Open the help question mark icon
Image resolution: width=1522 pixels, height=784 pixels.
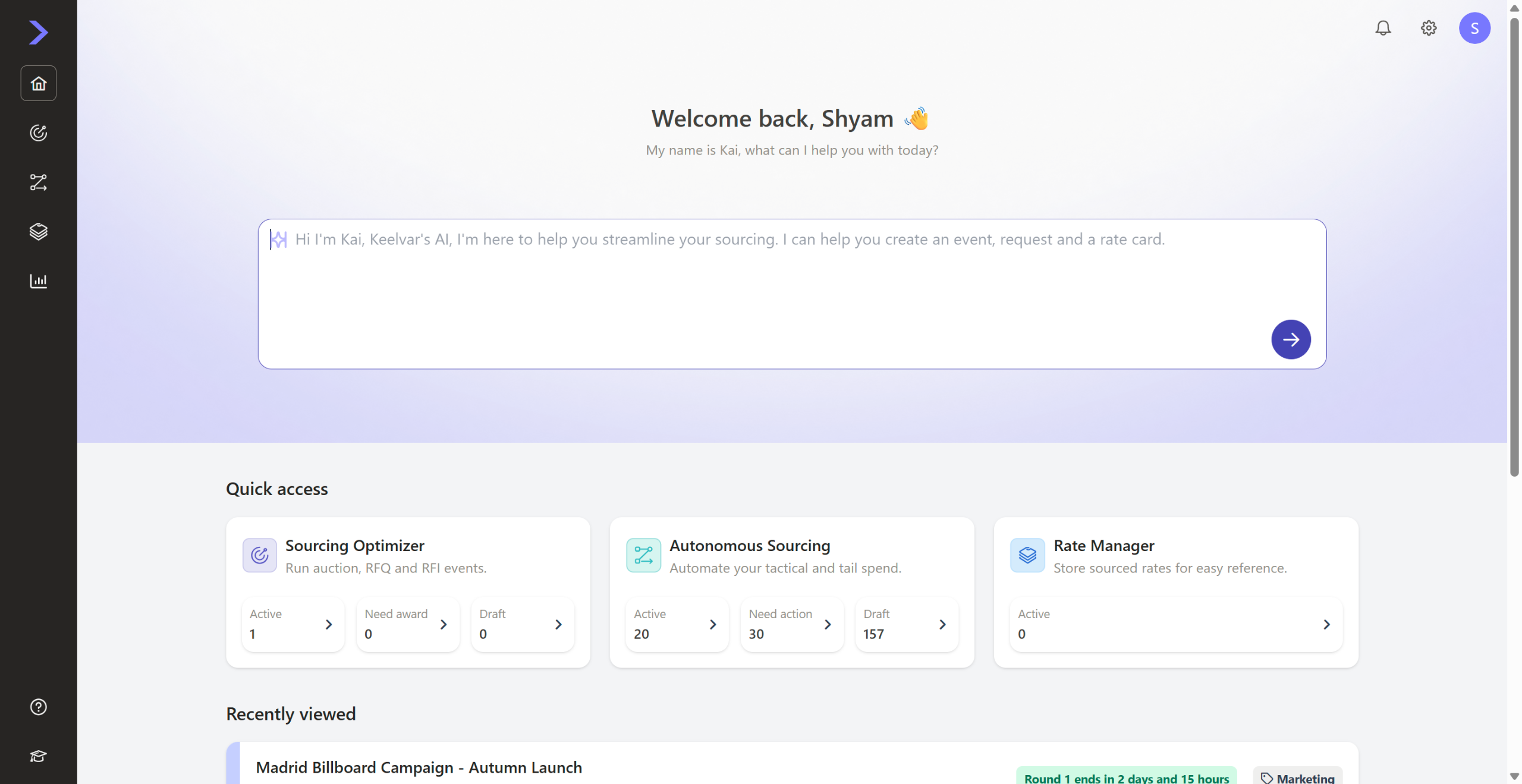point(39,707)
